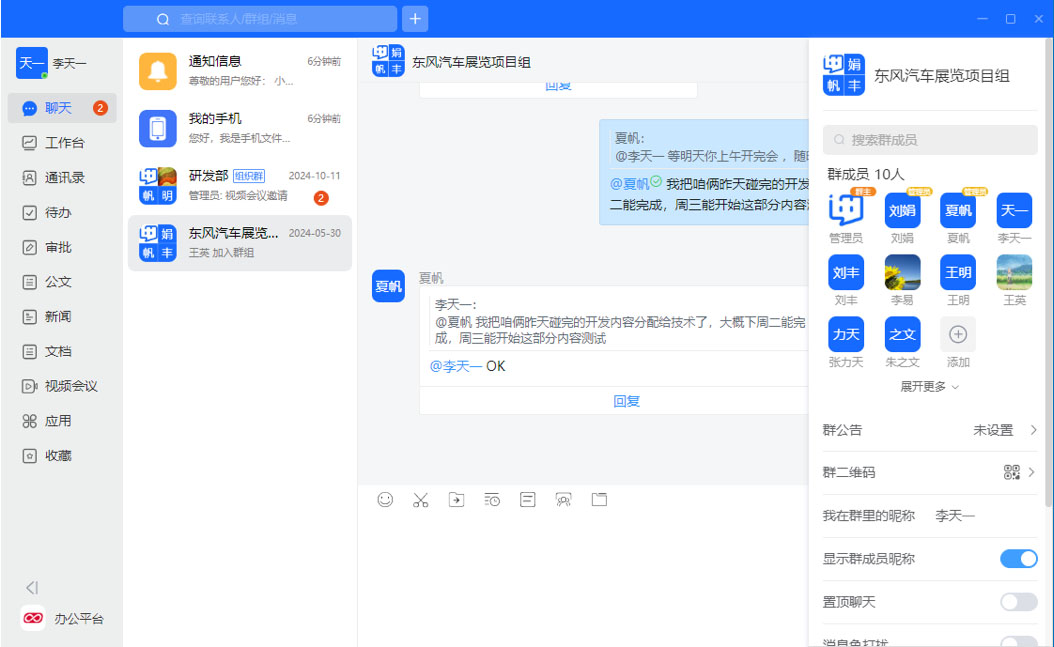Collapse the left sidebar navigation
1054x647 pixels.
(x=32, y=588)
